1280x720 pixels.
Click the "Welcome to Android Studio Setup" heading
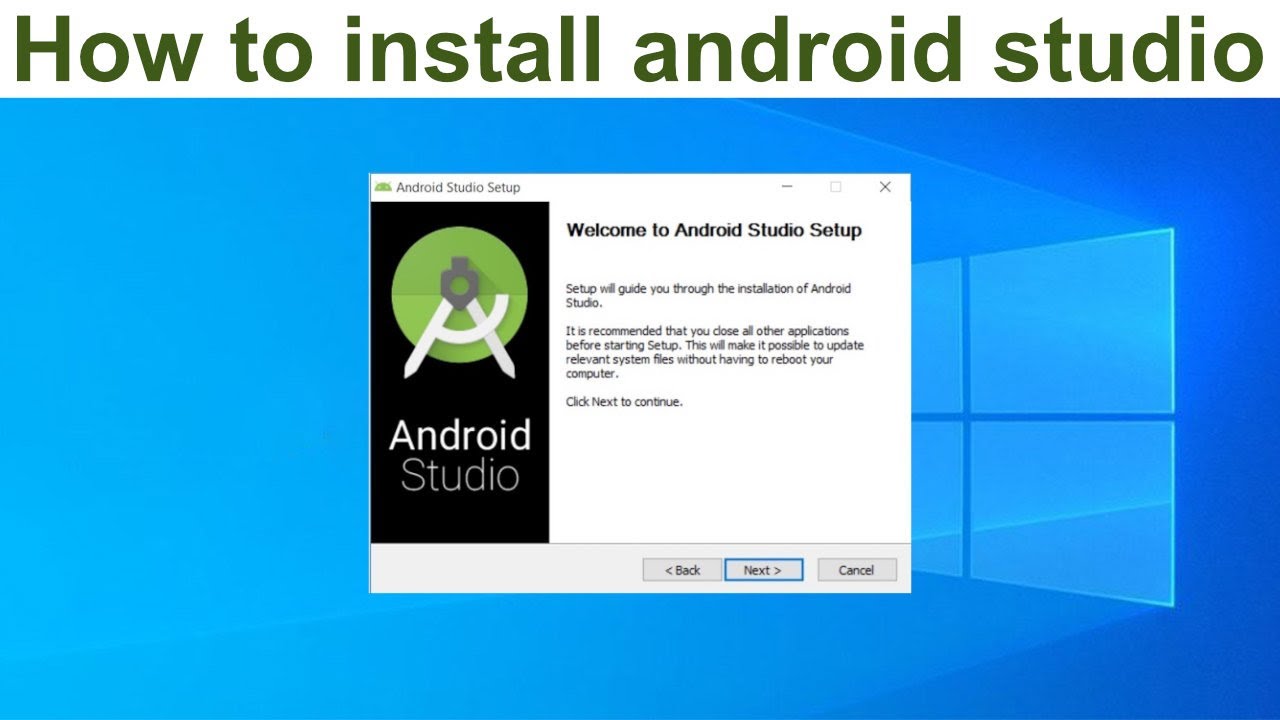pos(714,230)
